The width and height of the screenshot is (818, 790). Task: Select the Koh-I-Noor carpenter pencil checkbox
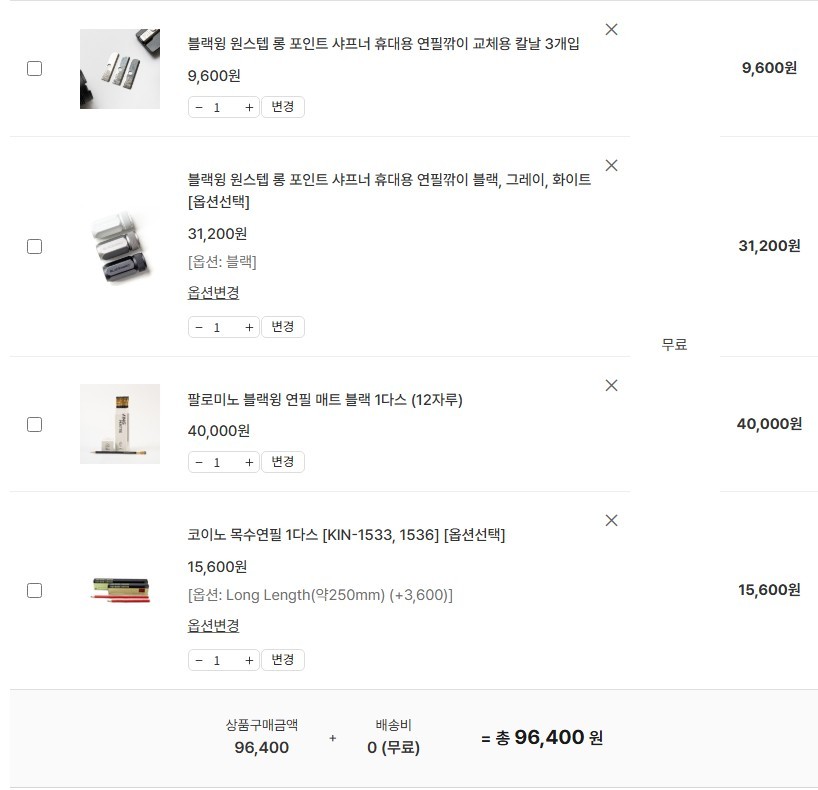tap(34, 590)
